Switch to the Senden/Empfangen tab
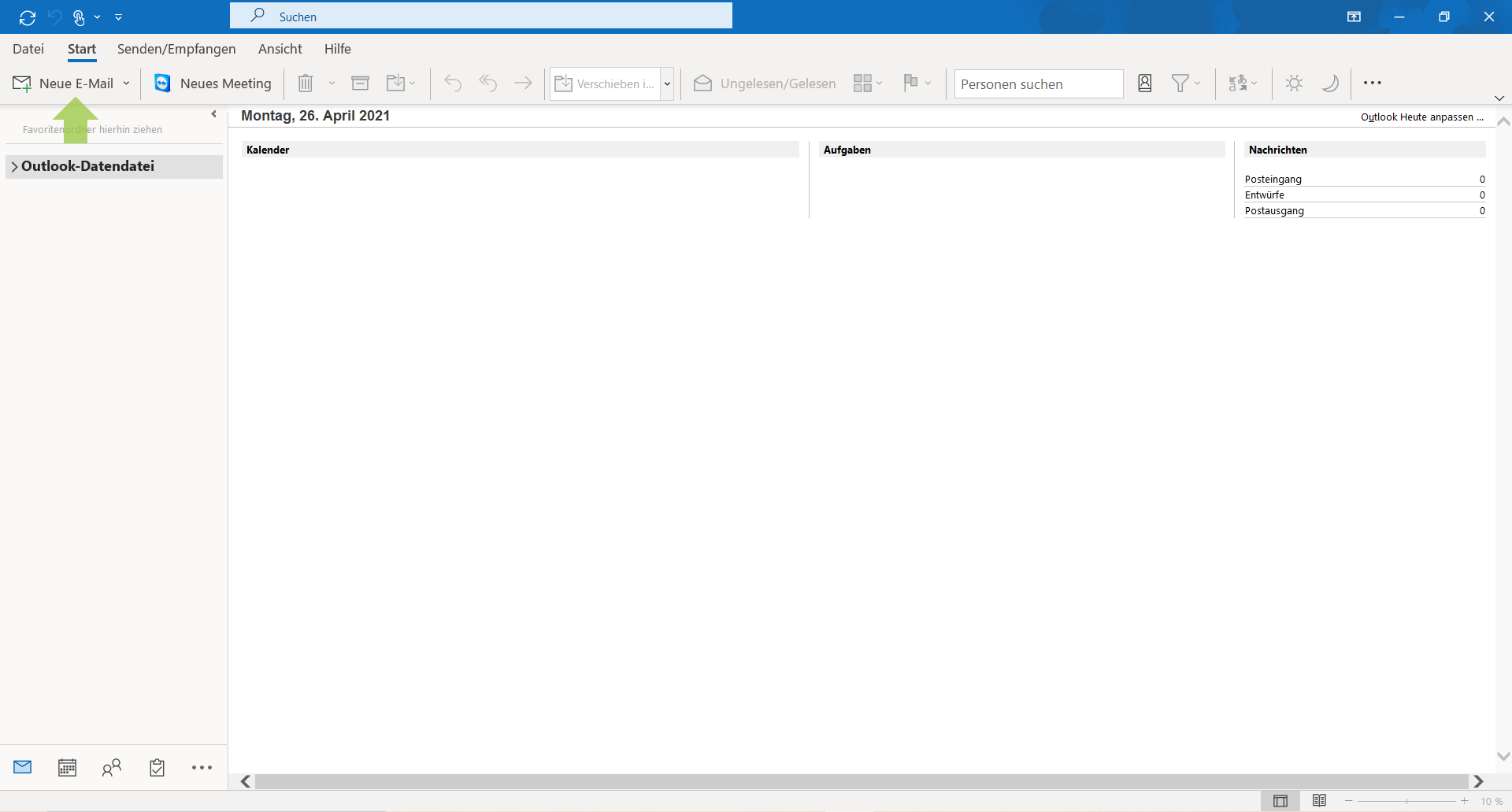1512x812 pixels. coord(176,49)
